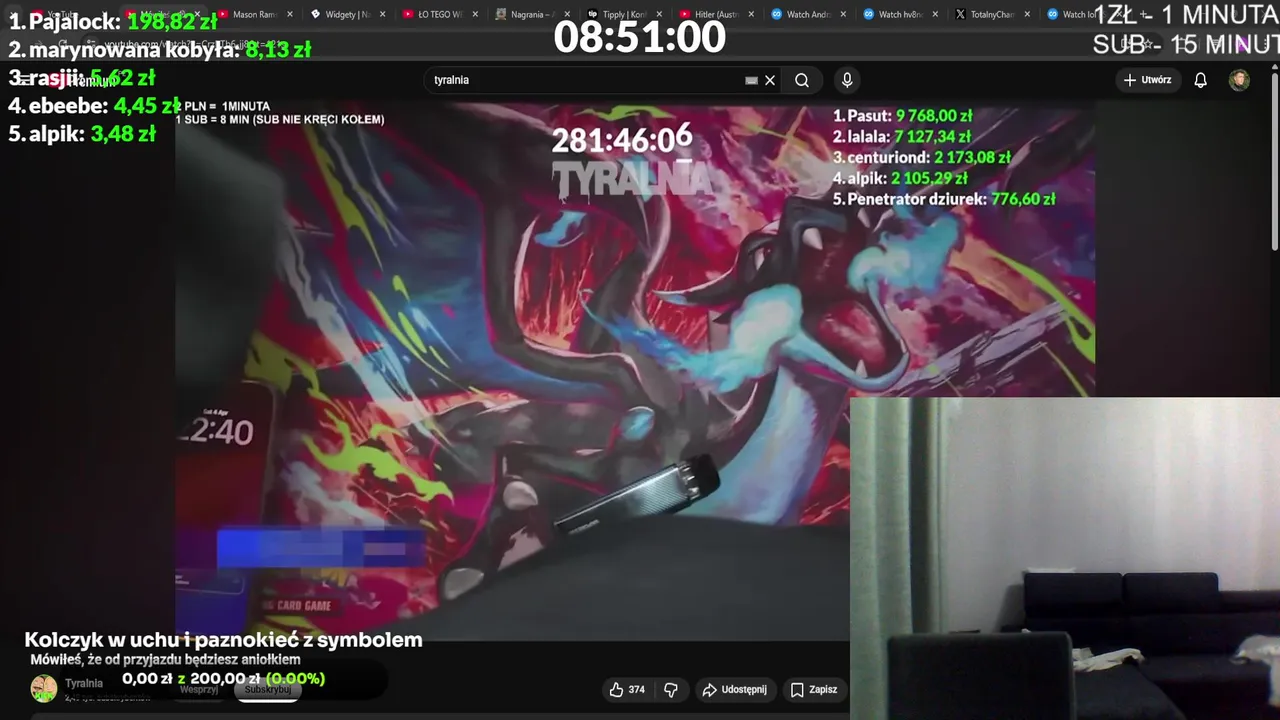
Task: Switch to the 'ŁO TEGO' YouTube tab
Action: (439, 14)
